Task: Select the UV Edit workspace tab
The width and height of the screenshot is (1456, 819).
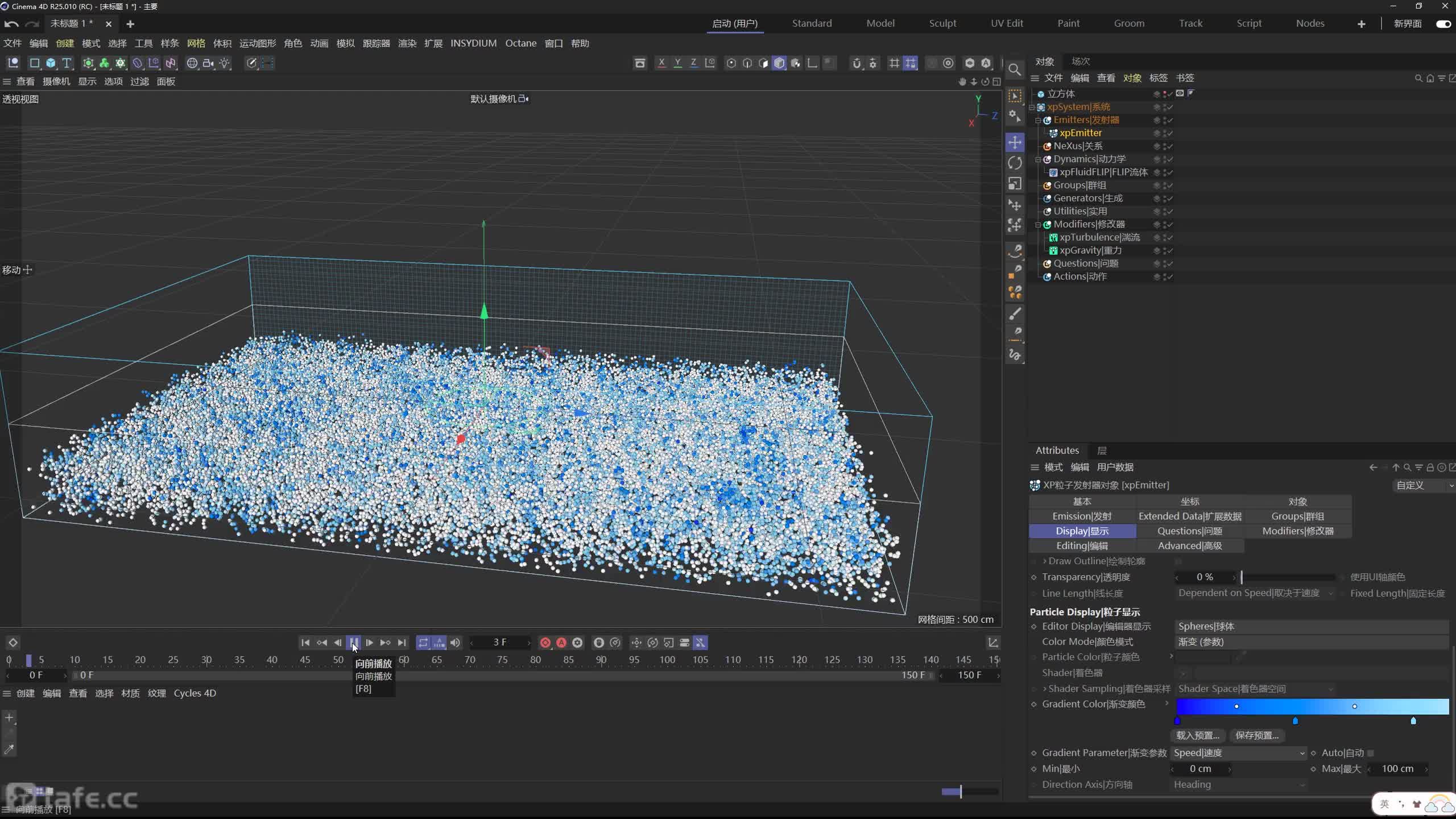Action: (1006, 22)
